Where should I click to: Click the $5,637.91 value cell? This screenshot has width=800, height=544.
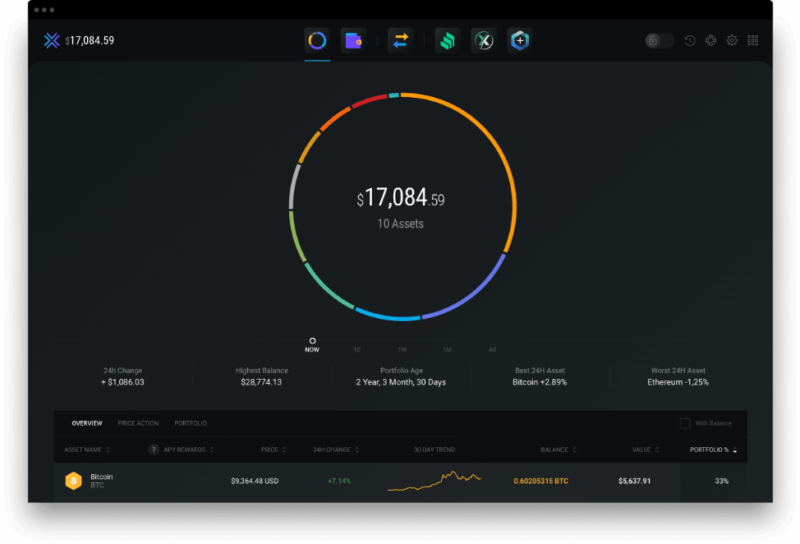pos(634,481)
